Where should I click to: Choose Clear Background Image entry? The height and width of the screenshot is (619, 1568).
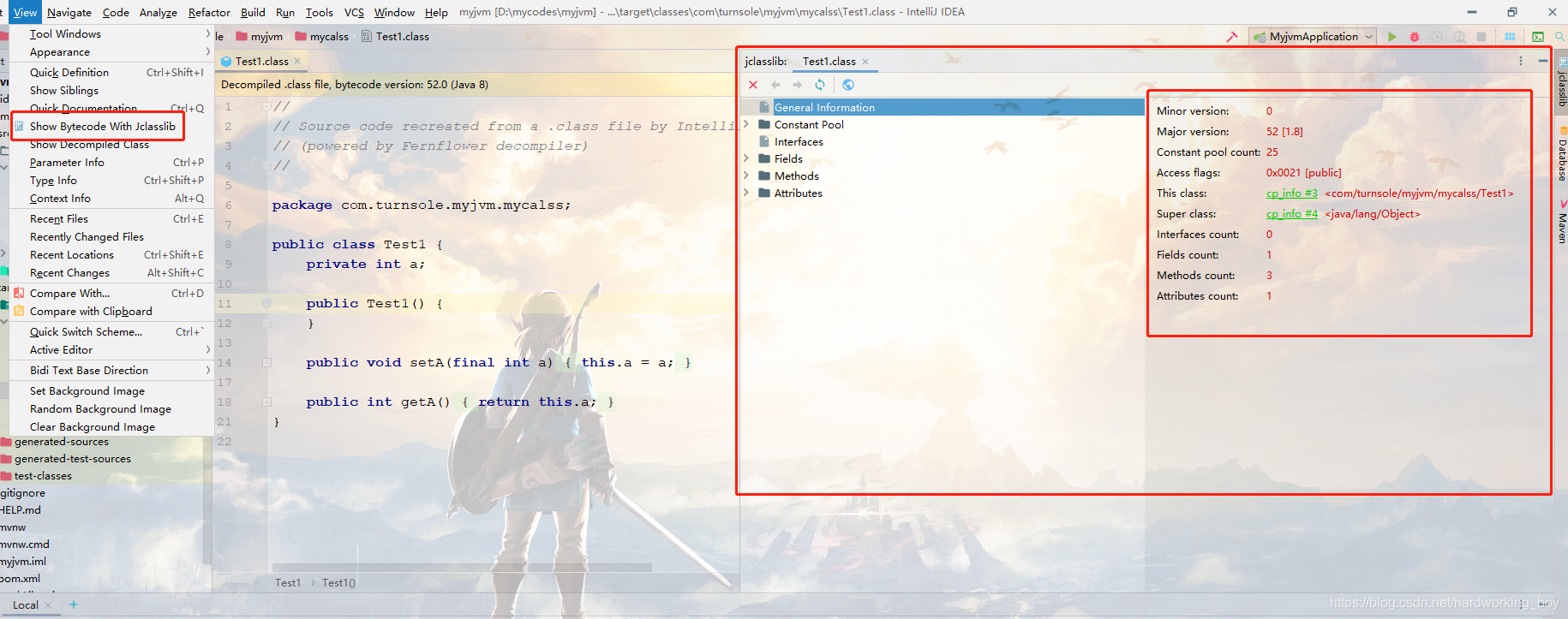(111, 427)
